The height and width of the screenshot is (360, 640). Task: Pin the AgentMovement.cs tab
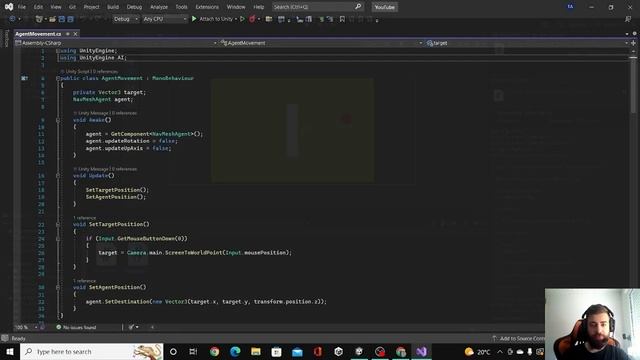click(x=68, y=34)
